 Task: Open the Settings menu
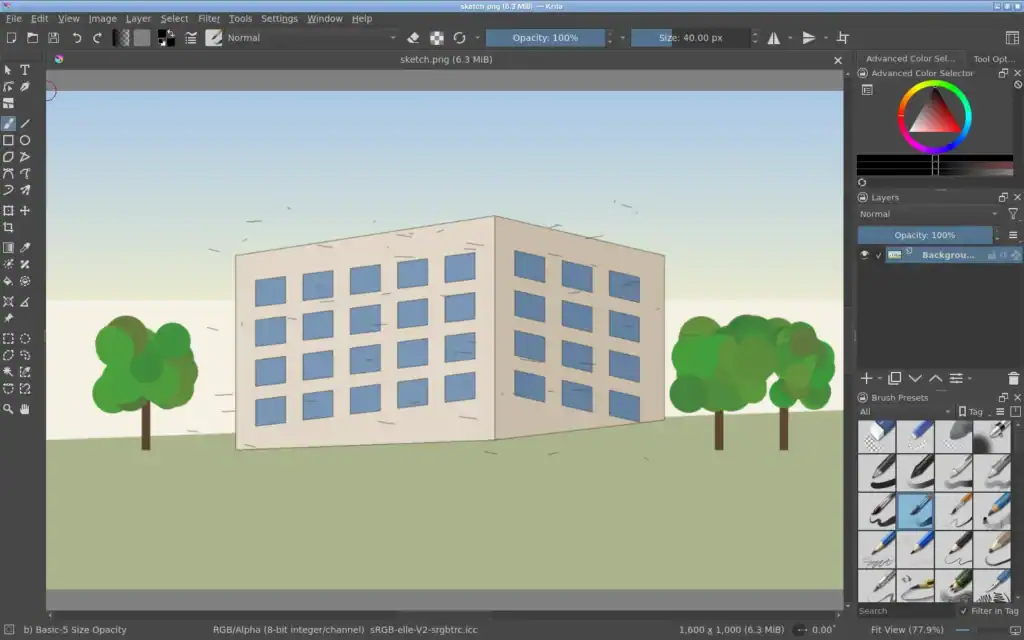coord(279,18)
